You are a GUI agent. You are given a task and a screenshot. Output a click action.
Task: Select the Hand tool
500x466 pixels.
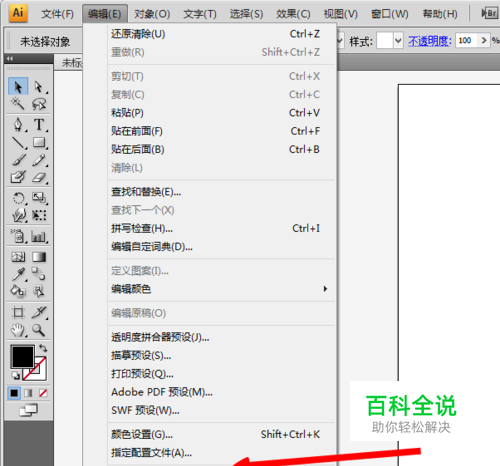[18, 330]
